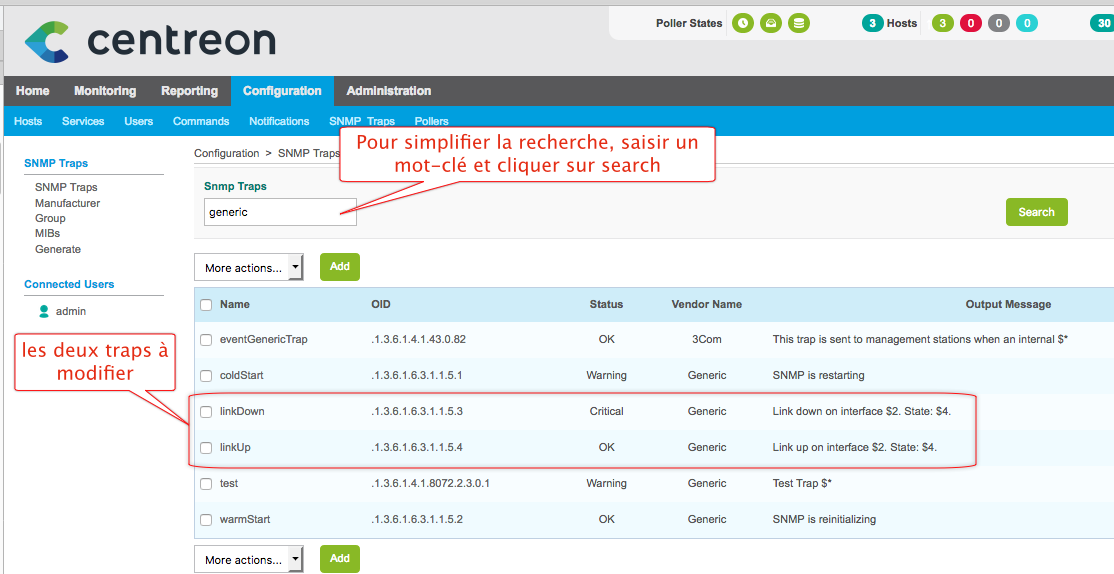Click the green Search button
Viewport: 1114px width, 574px height.
1036,212
